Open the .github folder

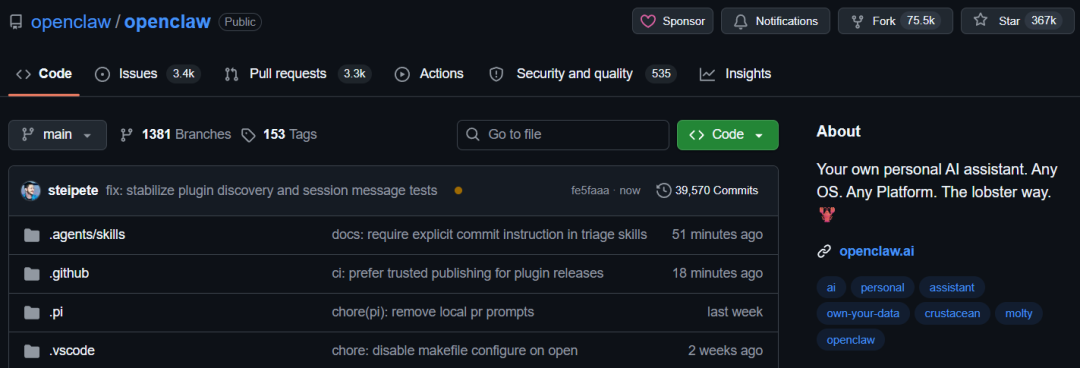pyautogui.click(x=69, y=274)
